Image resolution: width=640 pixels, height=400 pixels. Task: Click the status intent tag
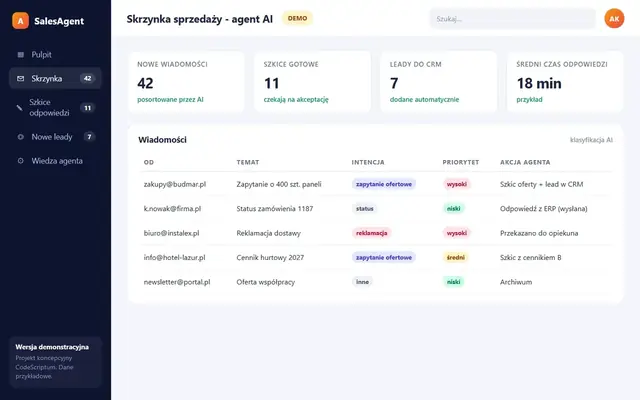364,209
